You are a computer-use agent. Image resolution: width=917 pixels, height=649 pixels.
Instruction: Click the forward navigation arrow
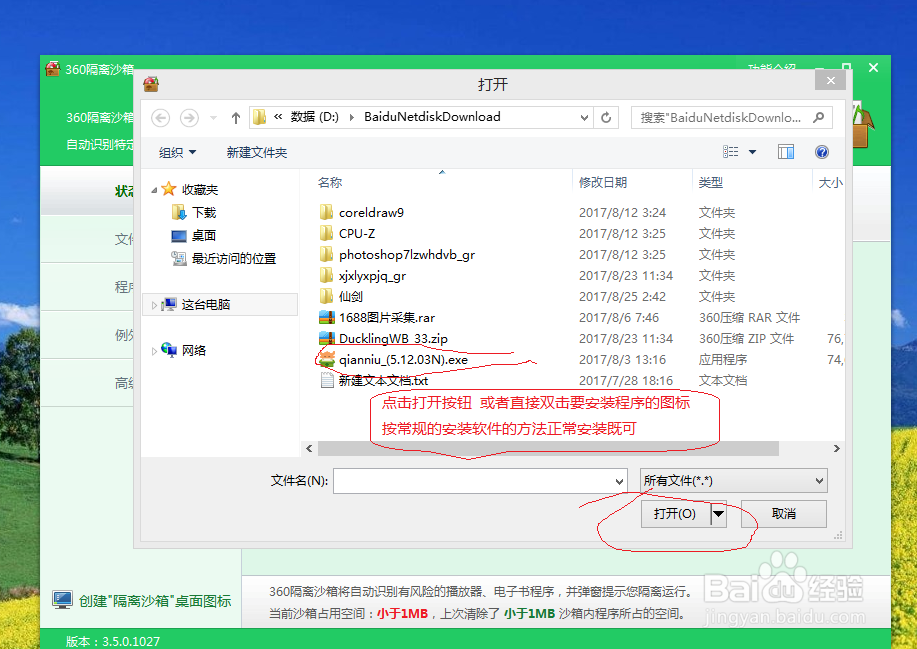[188, 117]
